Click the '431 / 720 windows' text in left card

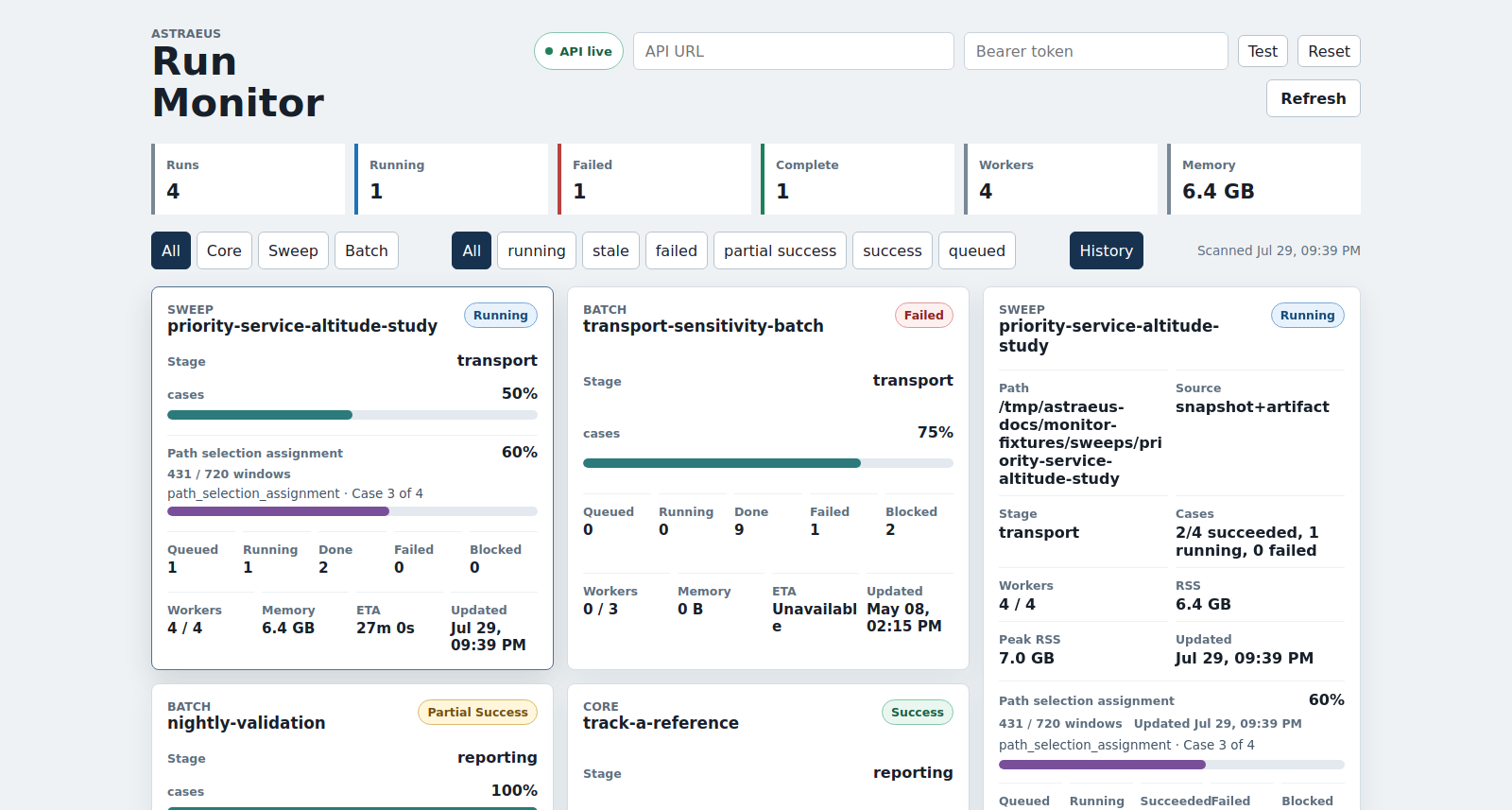[x=229, y=474]
